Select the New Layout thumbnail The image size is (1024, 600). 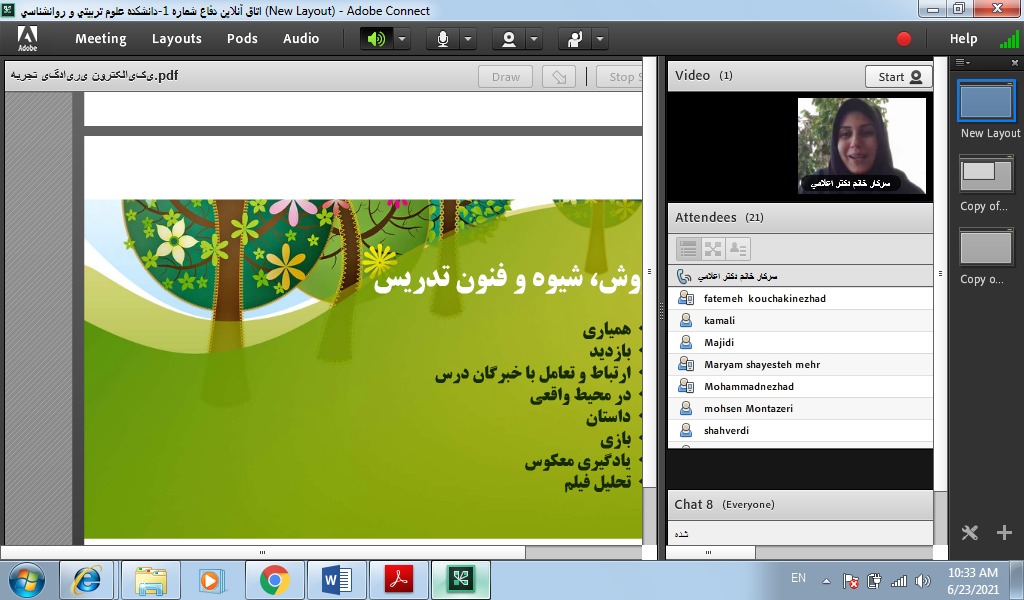[986, 102]
